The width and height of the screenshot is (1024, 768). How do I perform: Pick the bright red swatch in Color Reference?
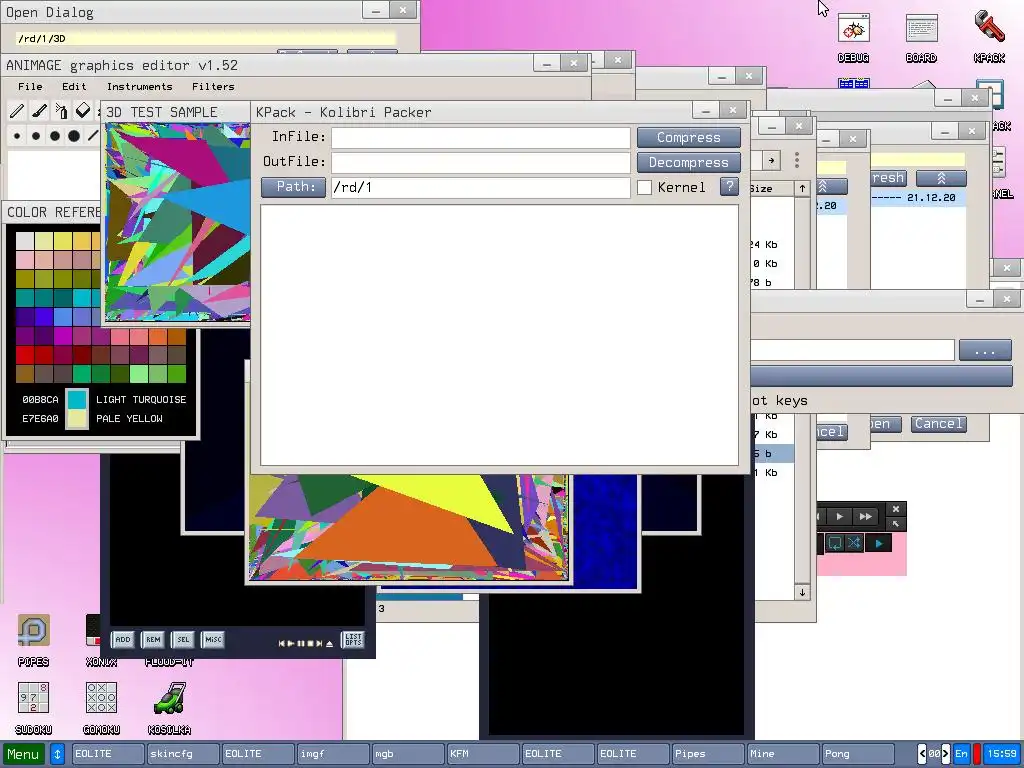pyautogui.click(x=25, y=355)
